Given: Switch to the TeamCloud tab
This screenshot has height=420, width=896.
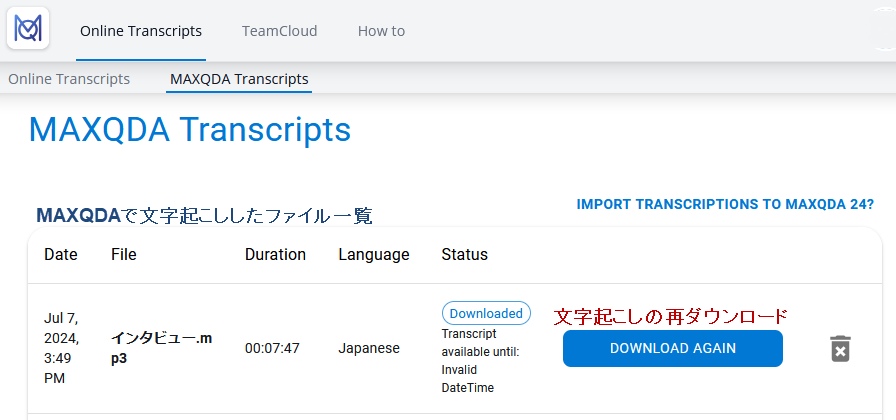Looking at the screenshot, I should 279,31.
